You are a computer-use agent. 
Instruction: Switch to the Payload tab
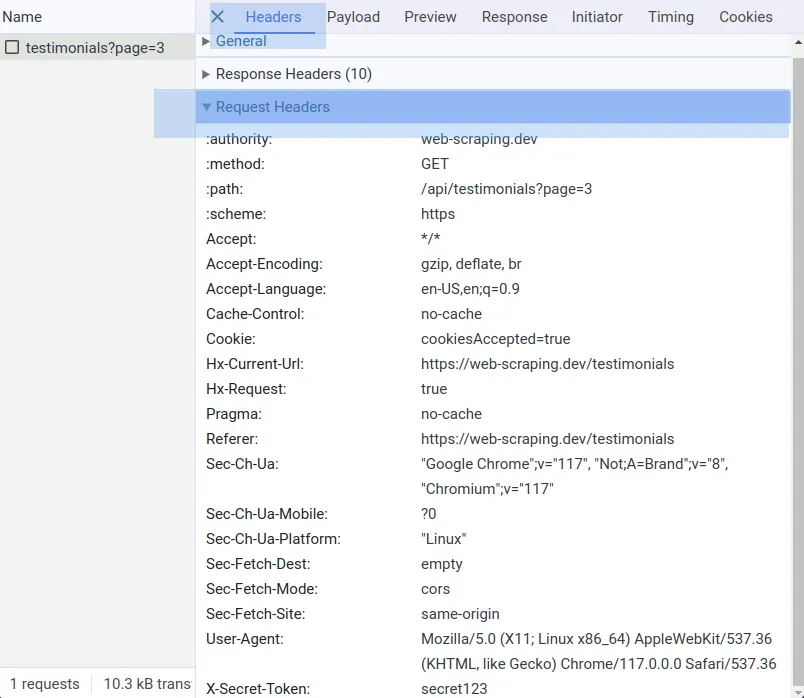353,17
